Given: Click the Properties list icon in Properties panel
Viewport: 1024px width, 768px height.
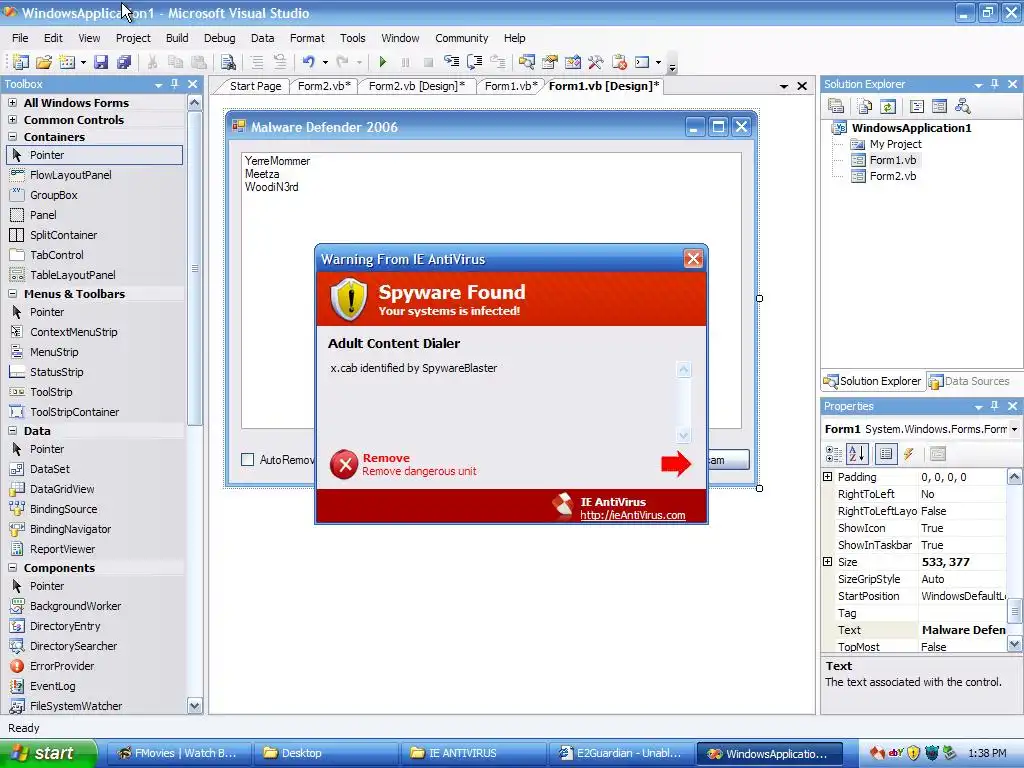Looking at the screenshot, I should pyautogui.click(x=886, y=453).
